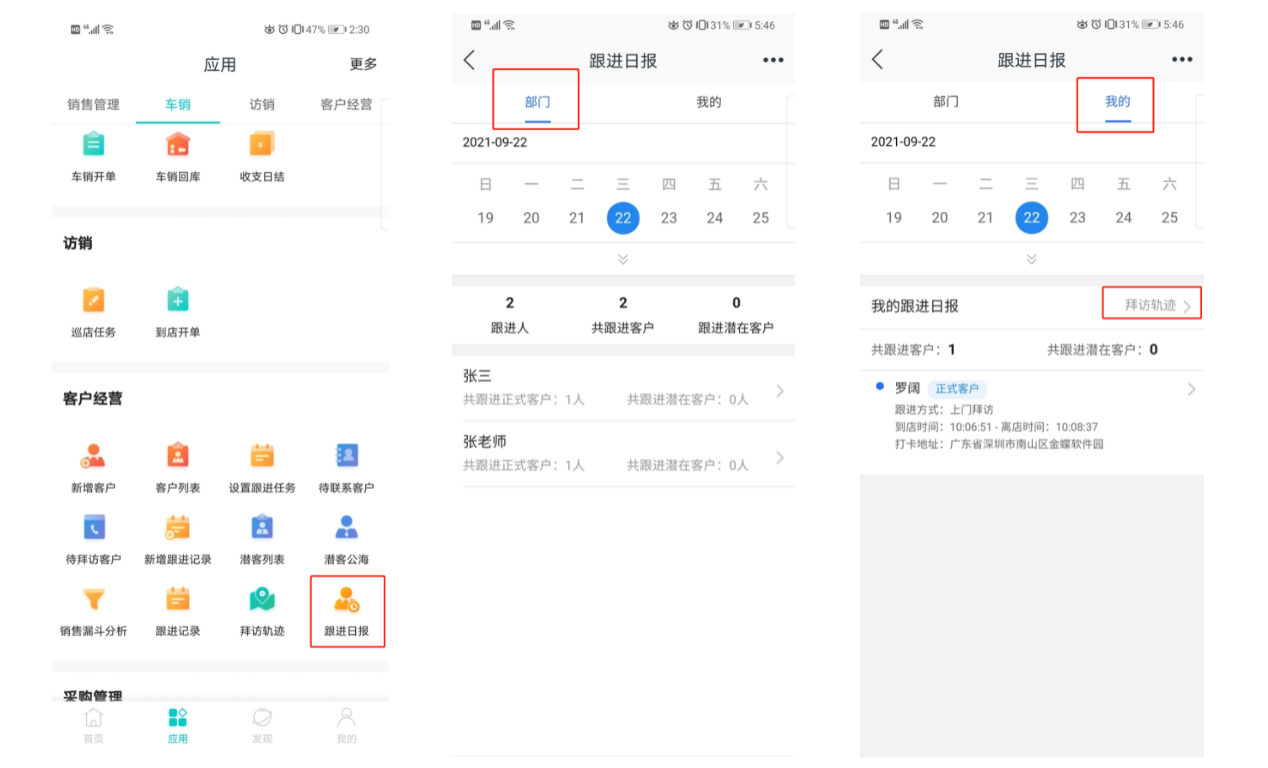Open 潜客列表 icon
This screenshot has height=768, width=1268.
(262, 527)
